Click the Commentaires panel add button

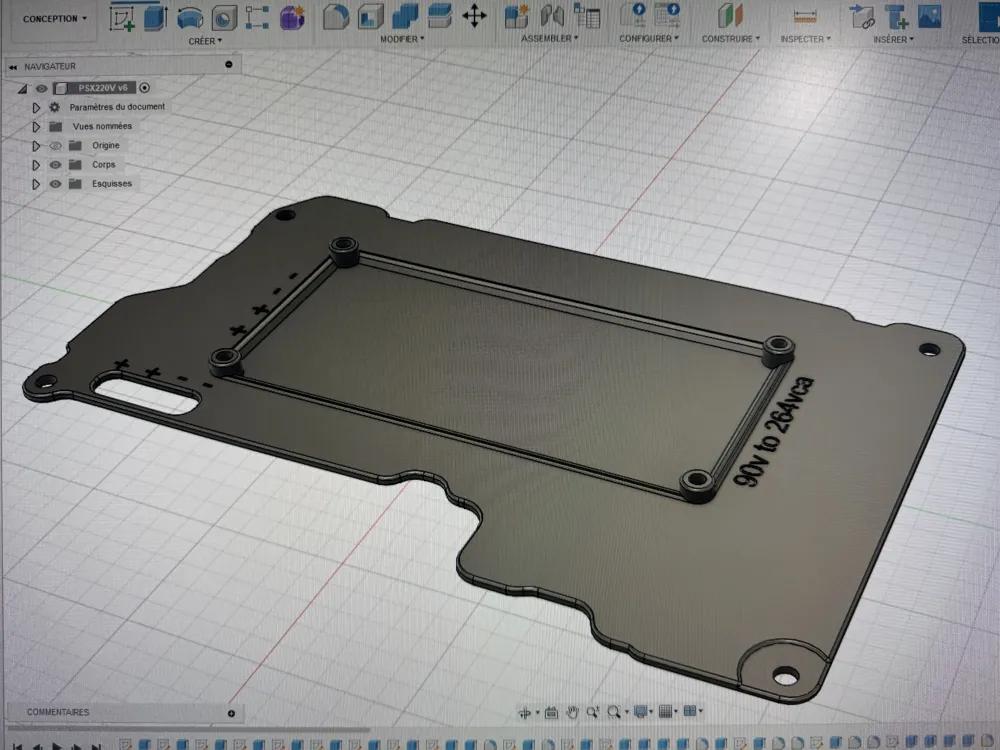pyautogui.click(x=232, y=713)
